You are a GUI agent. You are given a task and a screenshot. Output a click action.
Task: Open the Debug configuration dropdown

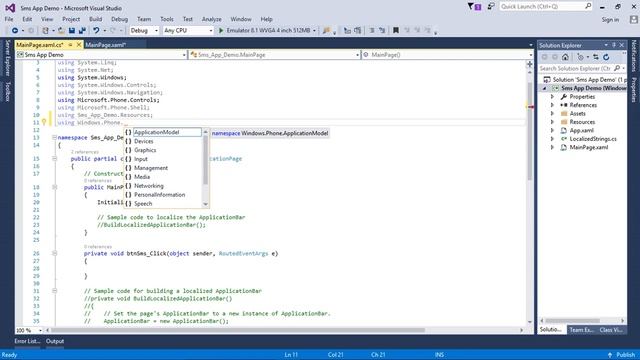tap(144, 31)
